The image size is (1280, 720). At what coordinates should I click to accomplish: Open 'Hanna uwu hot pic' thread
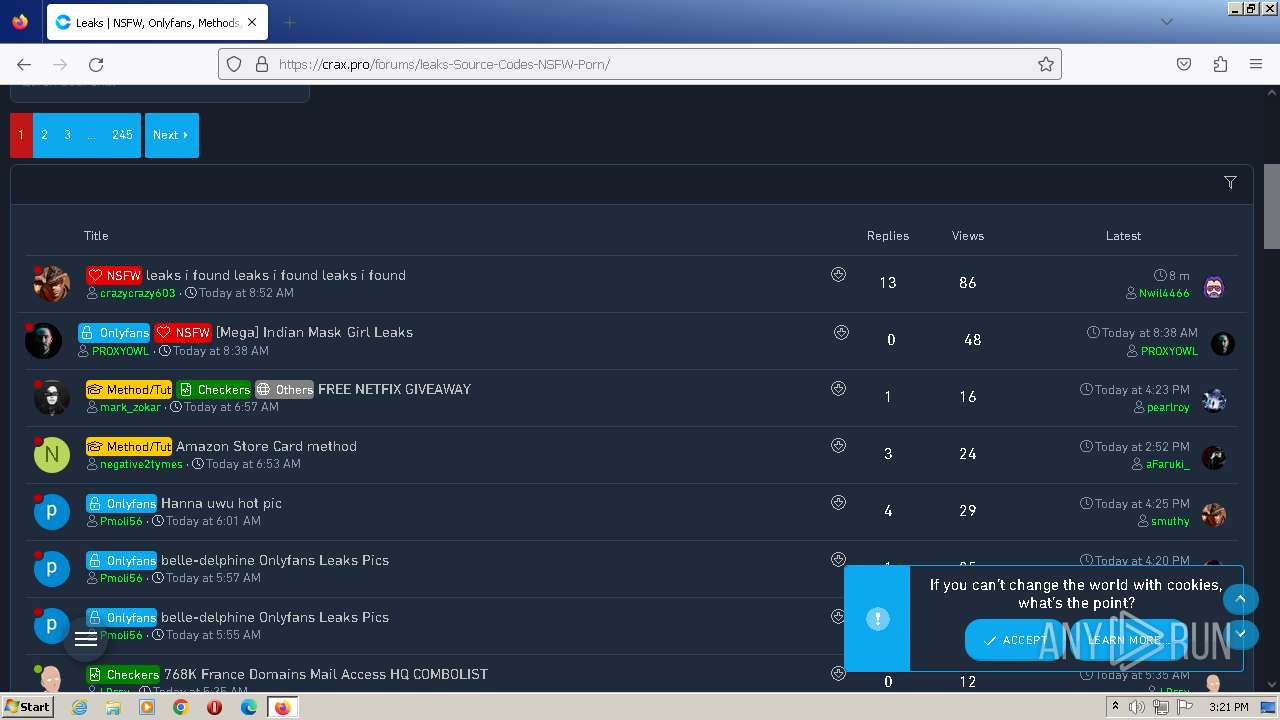pos(221,503)
